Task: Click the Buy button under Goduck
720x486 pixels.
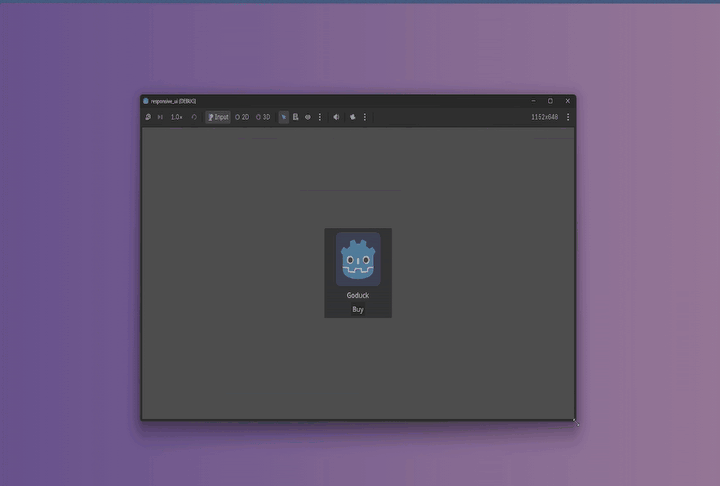Action: coord(358,310)
